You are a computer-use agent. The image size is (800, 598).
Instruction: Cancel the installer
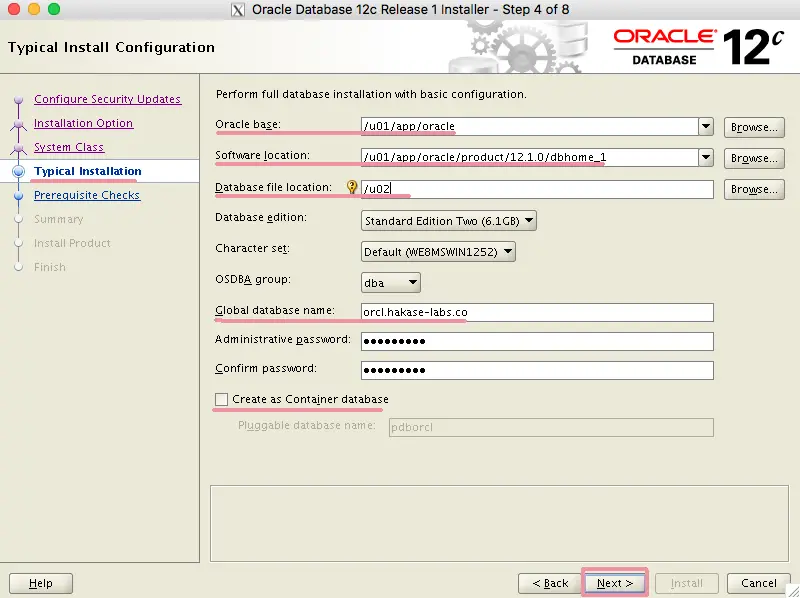coord(759,583)
